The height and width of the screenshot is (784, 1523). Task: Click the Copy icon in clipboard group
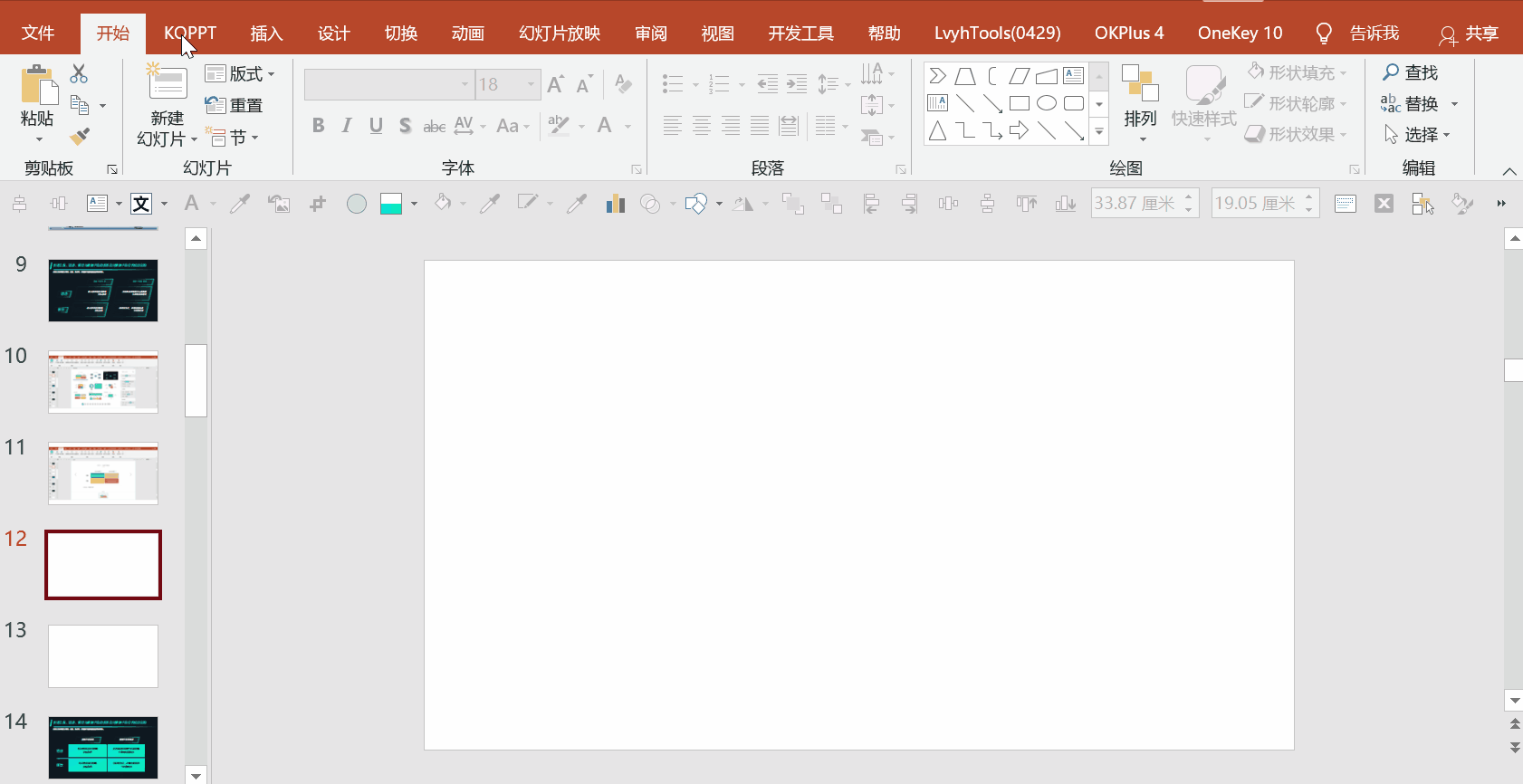point(80,105)
